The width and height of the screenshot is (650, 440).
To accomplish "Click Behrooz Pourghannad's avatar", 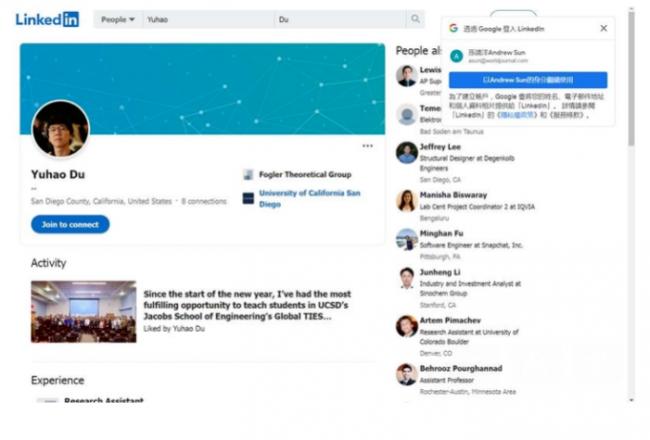I will (407, 374).
